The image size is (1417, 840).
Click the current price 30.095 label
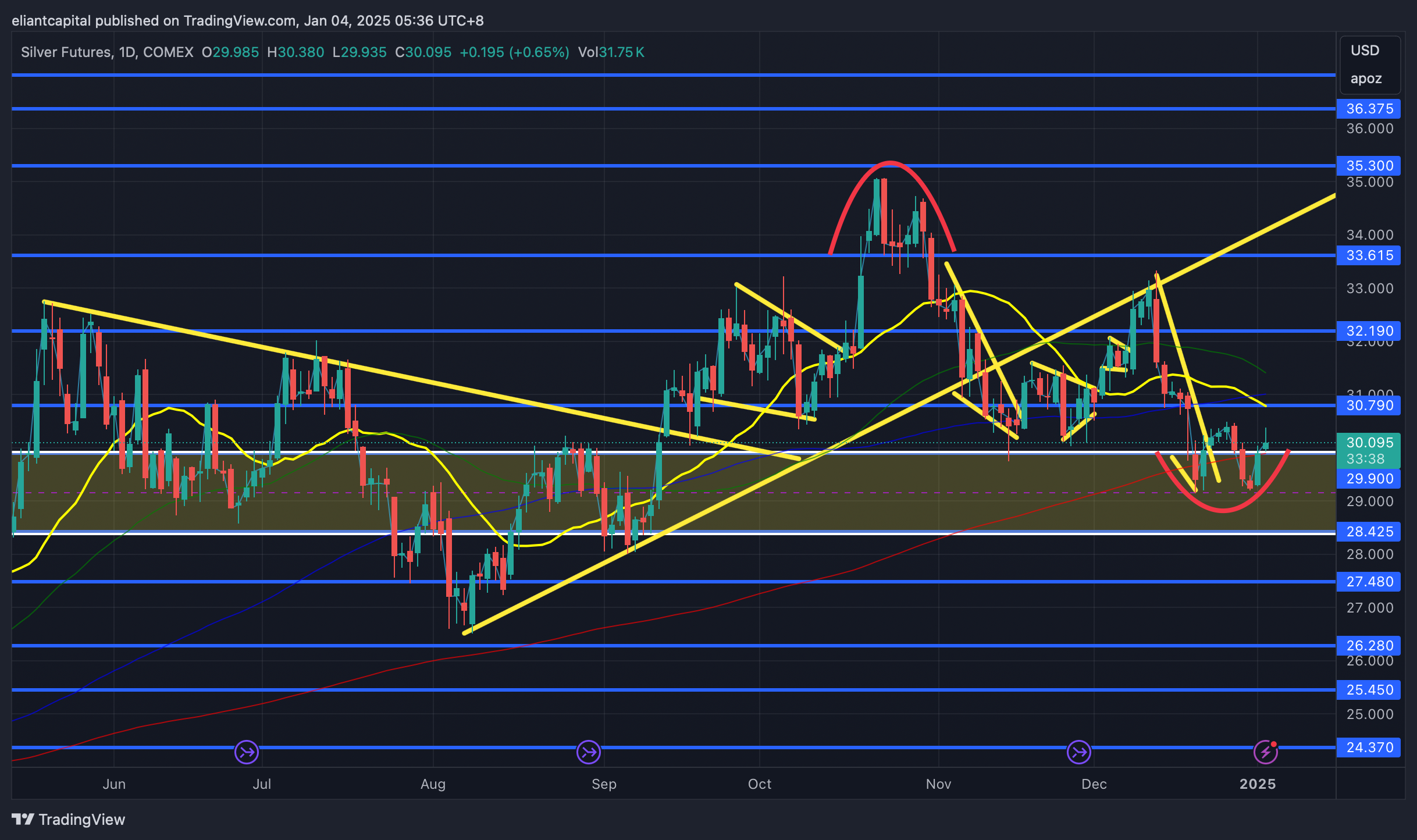pos(1369,443)
